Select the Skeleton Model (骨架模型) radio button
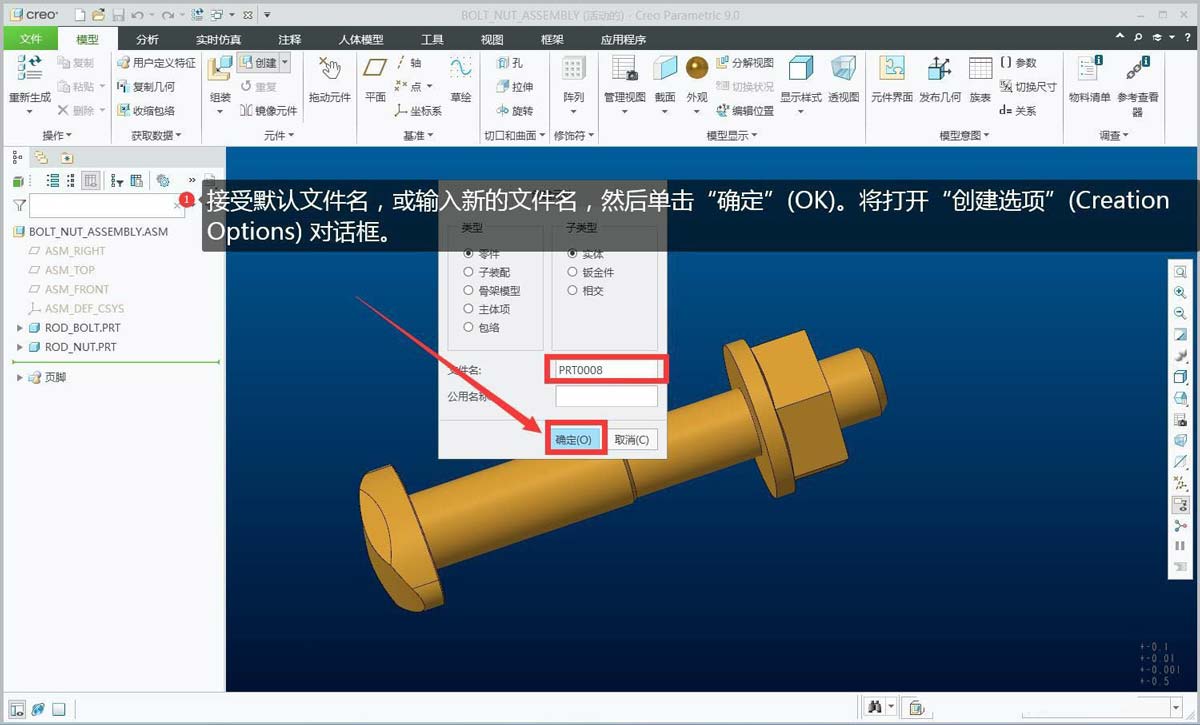1200x725 pixels. 469,290
